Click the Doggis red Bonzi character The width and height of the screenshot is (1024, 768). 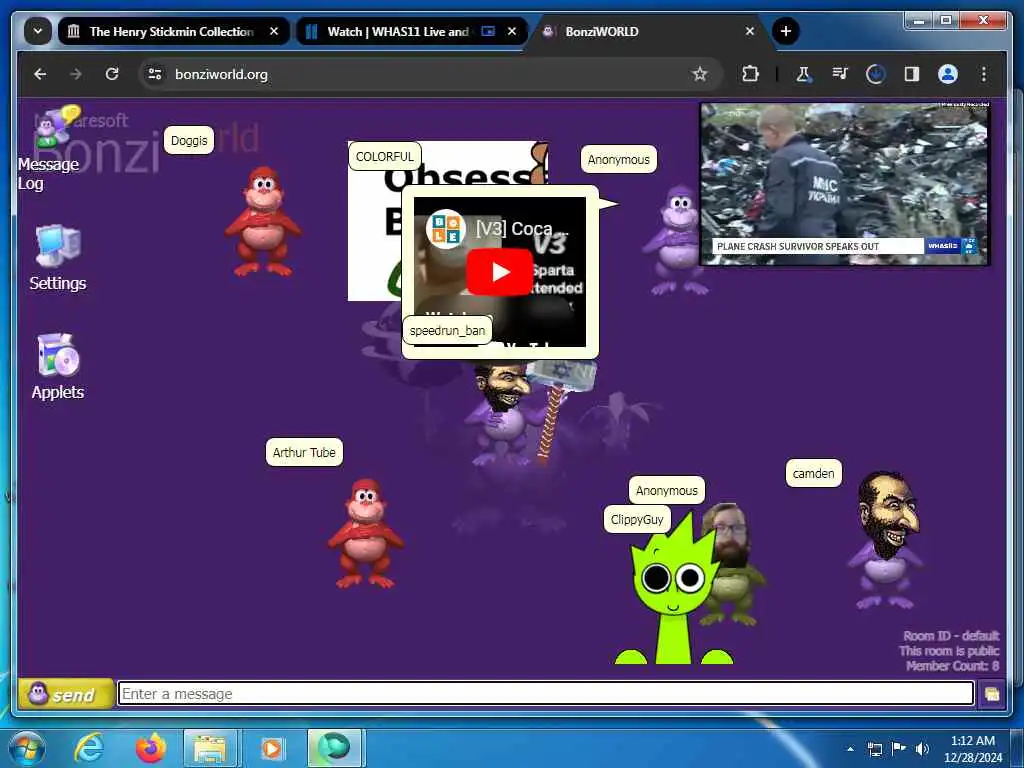click(x=263, y=222)
